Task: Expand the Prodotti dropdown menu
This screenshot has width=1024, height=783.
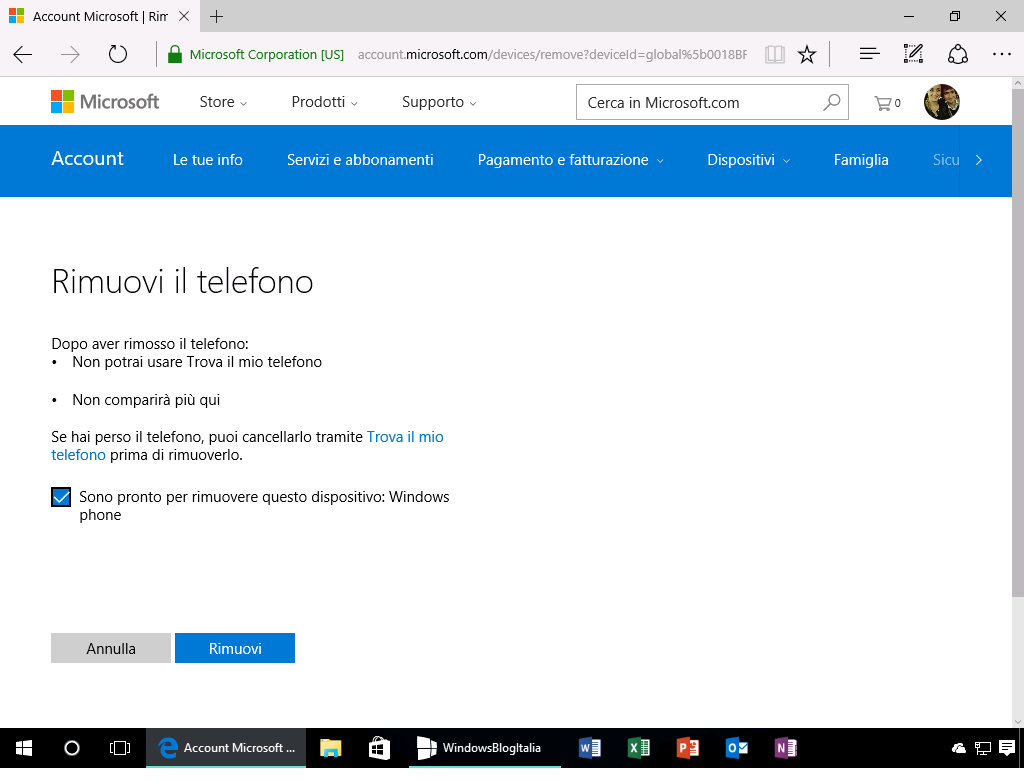Action: coord(325,102)
